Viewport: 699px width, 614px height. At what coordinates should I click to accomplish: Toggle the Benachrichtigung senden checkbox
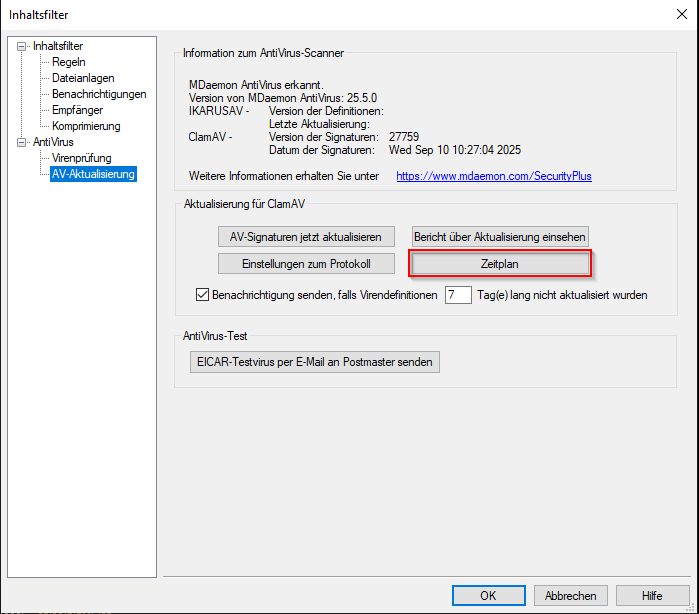click(x=202, y=295)
